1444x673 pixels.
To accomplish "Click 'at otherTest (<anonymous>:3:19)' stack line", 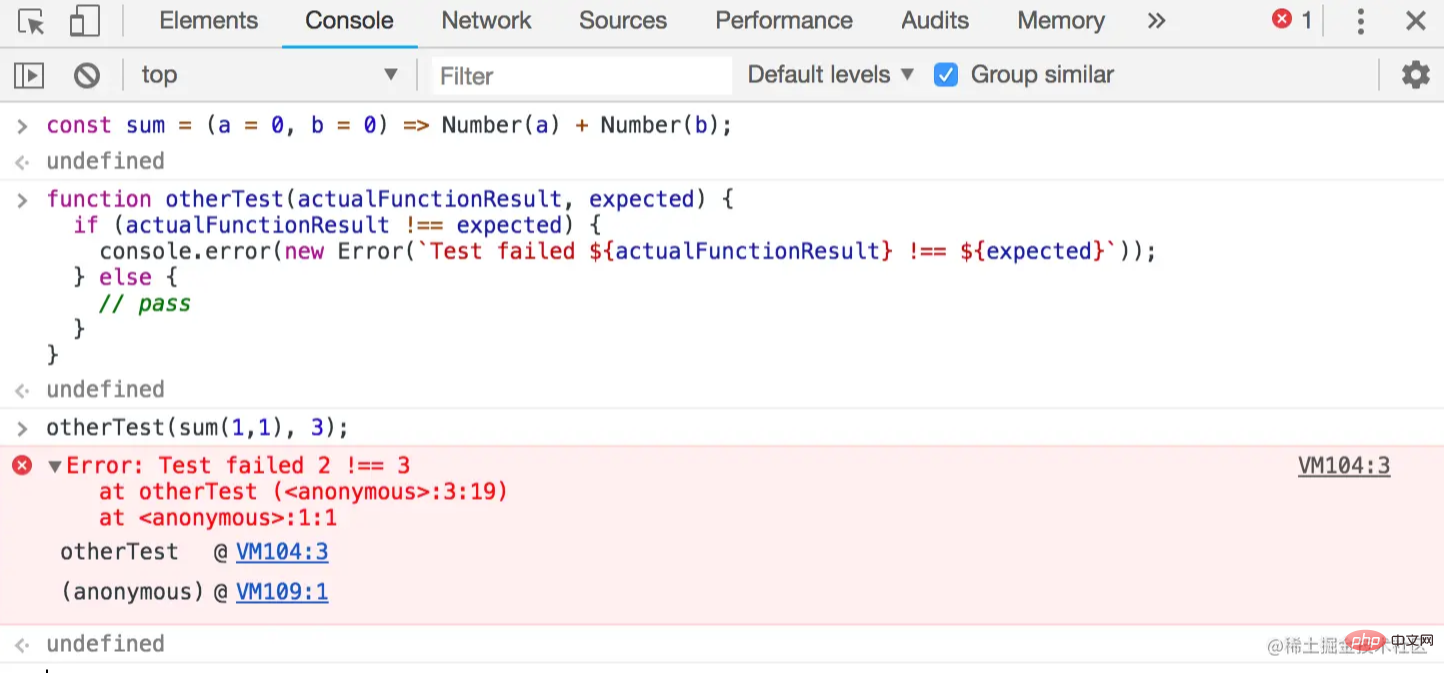I will [x=303, y=491].
